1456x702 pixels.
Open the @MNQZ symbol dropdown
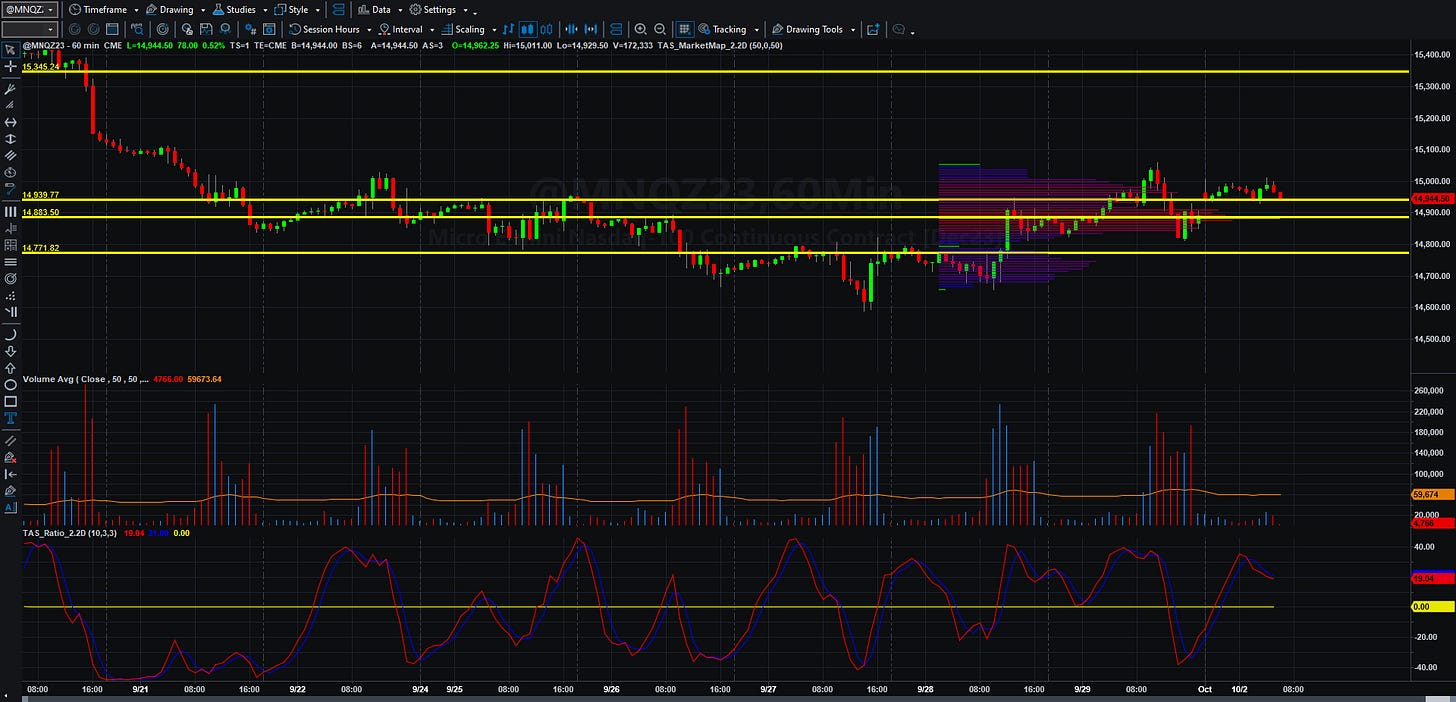30,9
